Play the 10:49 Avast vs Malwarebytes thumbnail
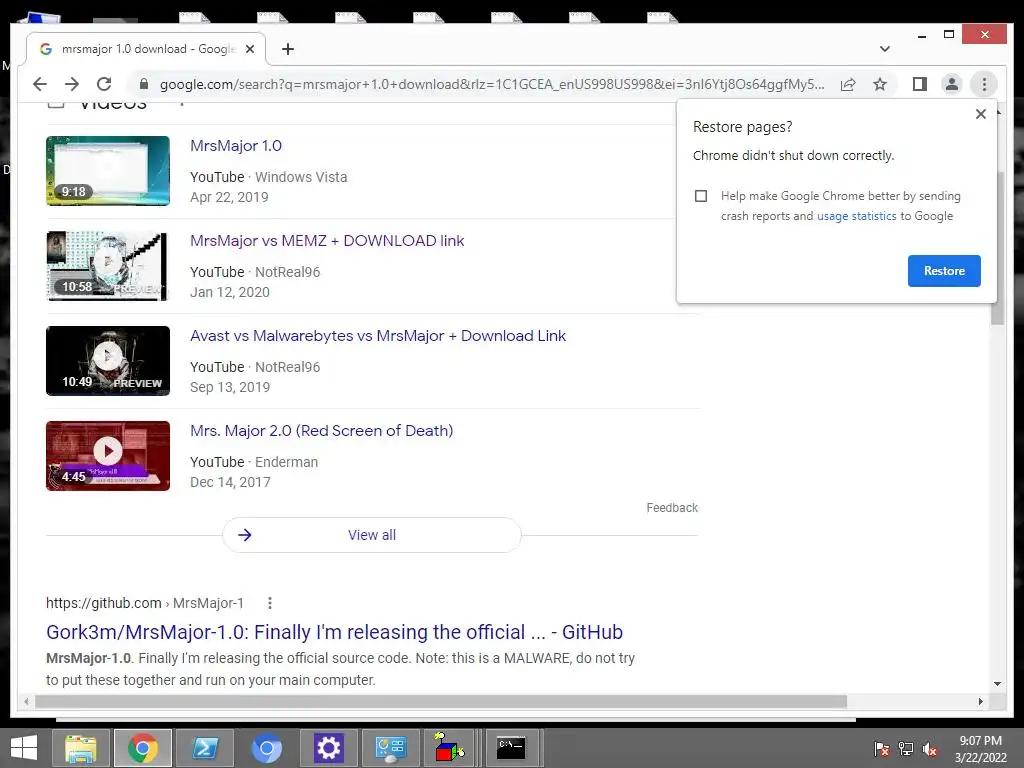Image resolution: width=1024 pixels, height=768 pixels. (x=108, y=361)
